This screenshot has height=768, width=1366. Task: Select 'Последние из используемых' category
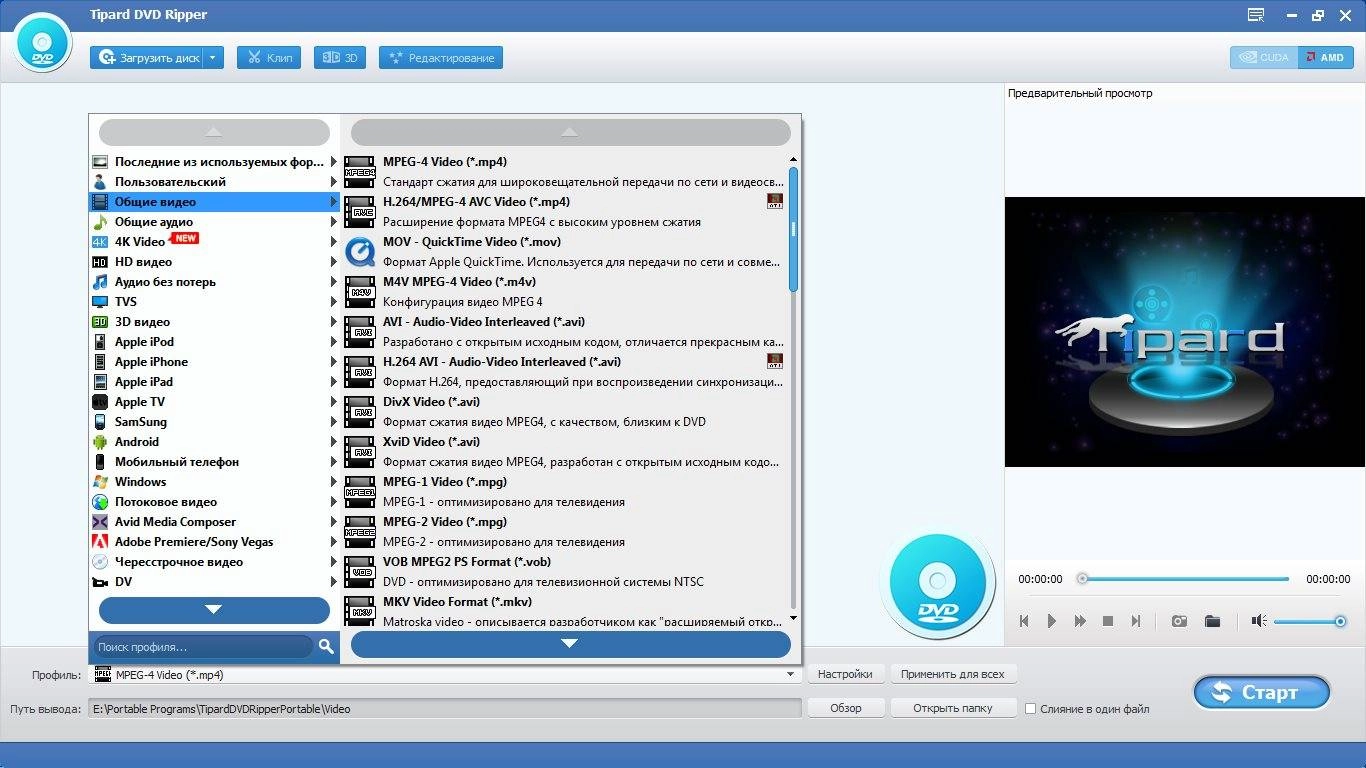[215, 162]
